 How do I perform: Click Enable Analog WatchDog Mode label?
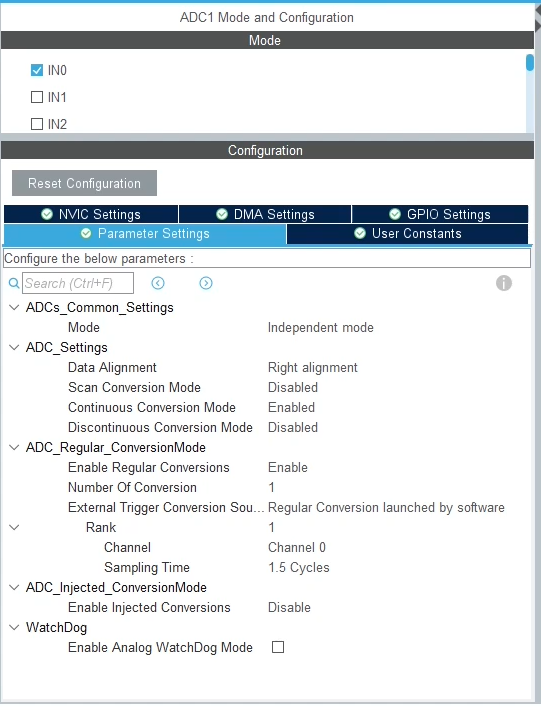pyautogui.click(x=160, y=647)
